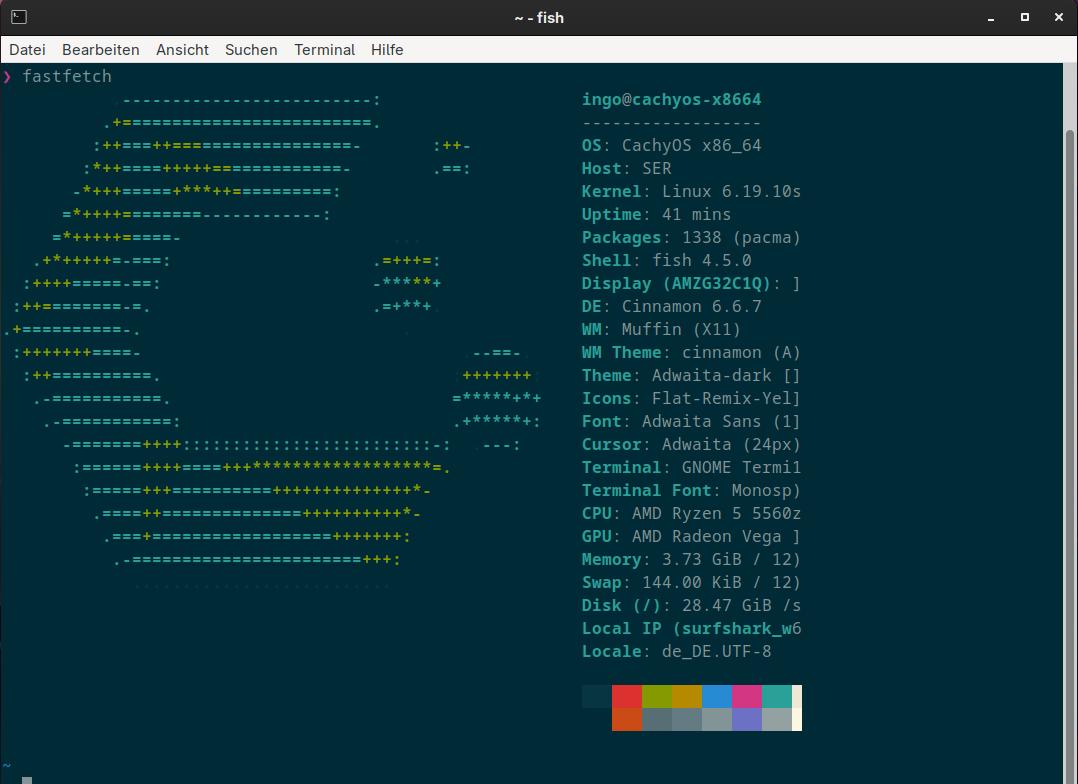Click the typed fastfetch command text
Image resolution: width=1078 pixels, height=784 pixels.
pyautogui.click(x=67, y=76)
